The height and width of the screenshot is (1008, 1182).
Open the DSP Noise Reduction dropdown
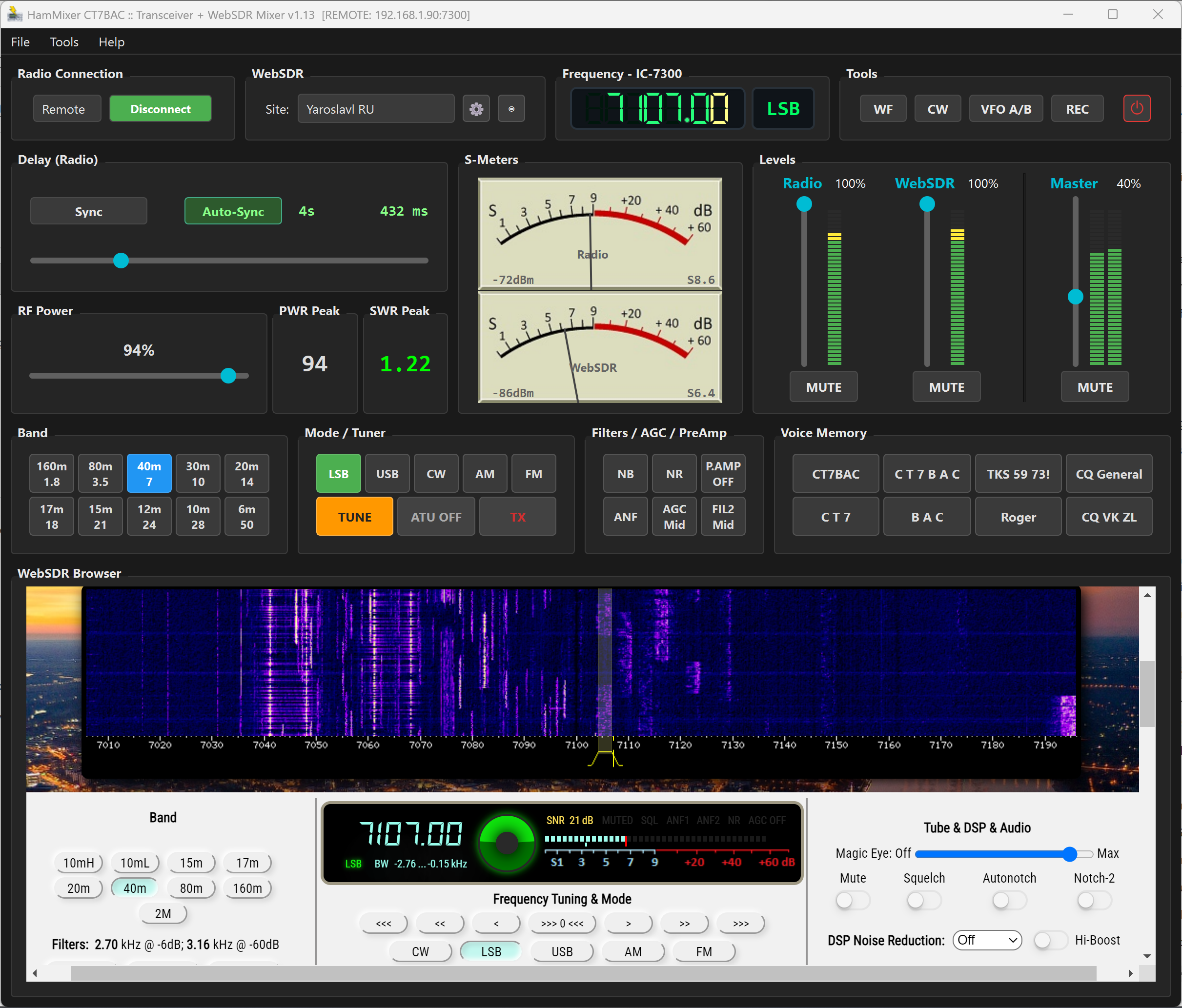coord(987,940)
